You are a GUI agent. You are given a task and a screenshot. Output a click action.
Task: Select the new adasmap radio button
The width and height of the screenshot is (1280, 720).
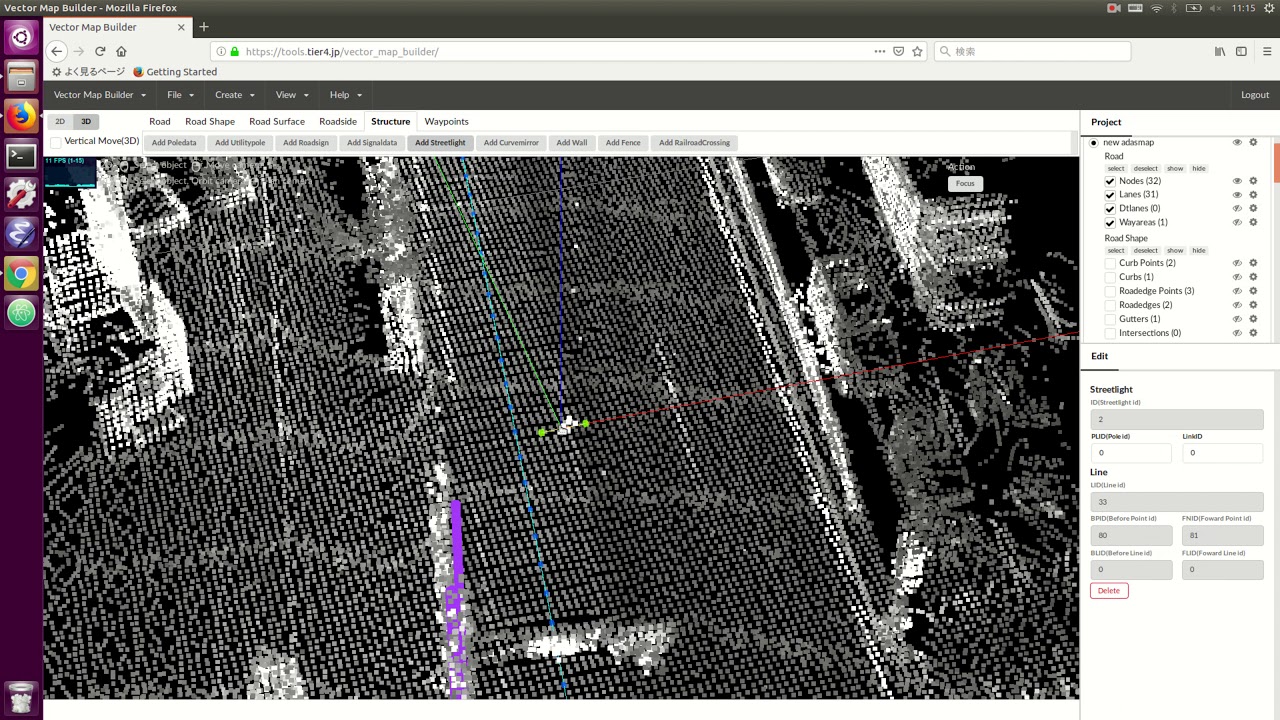coord(1094,143)
